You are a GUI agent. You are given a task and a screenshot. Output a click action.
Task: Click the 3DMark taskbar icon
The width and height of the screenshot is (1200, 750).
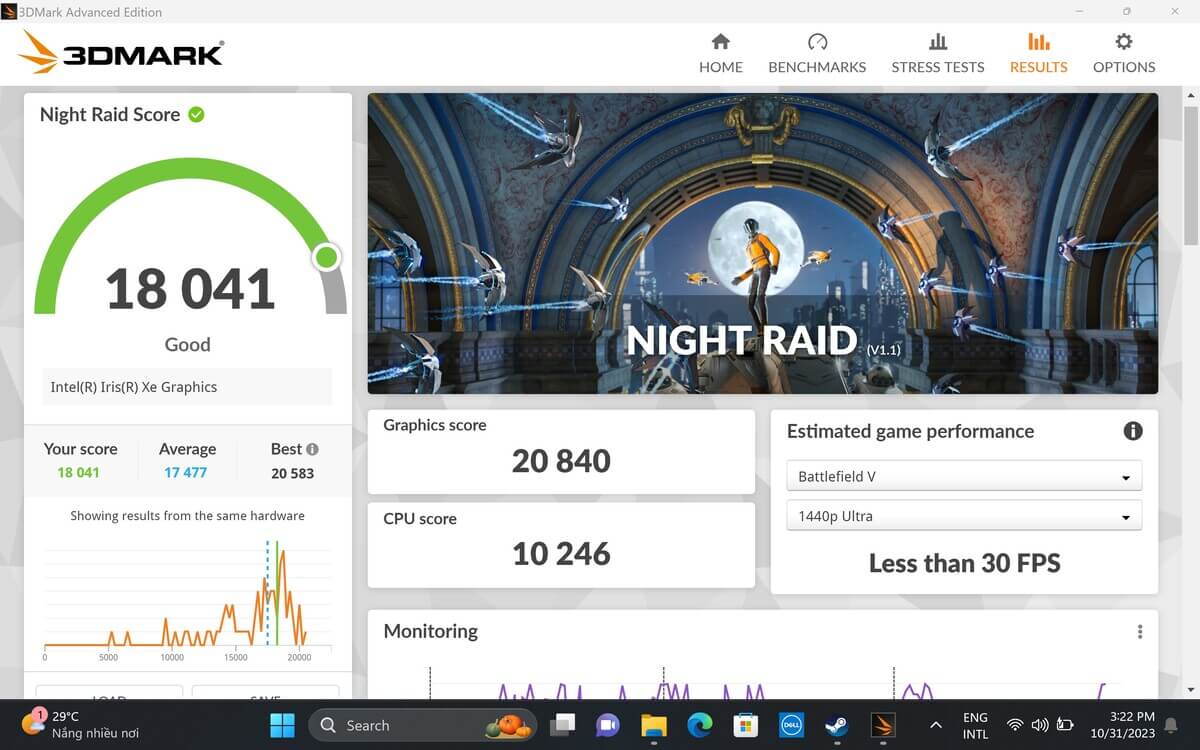pyautogui.click(x=882, y=725)
